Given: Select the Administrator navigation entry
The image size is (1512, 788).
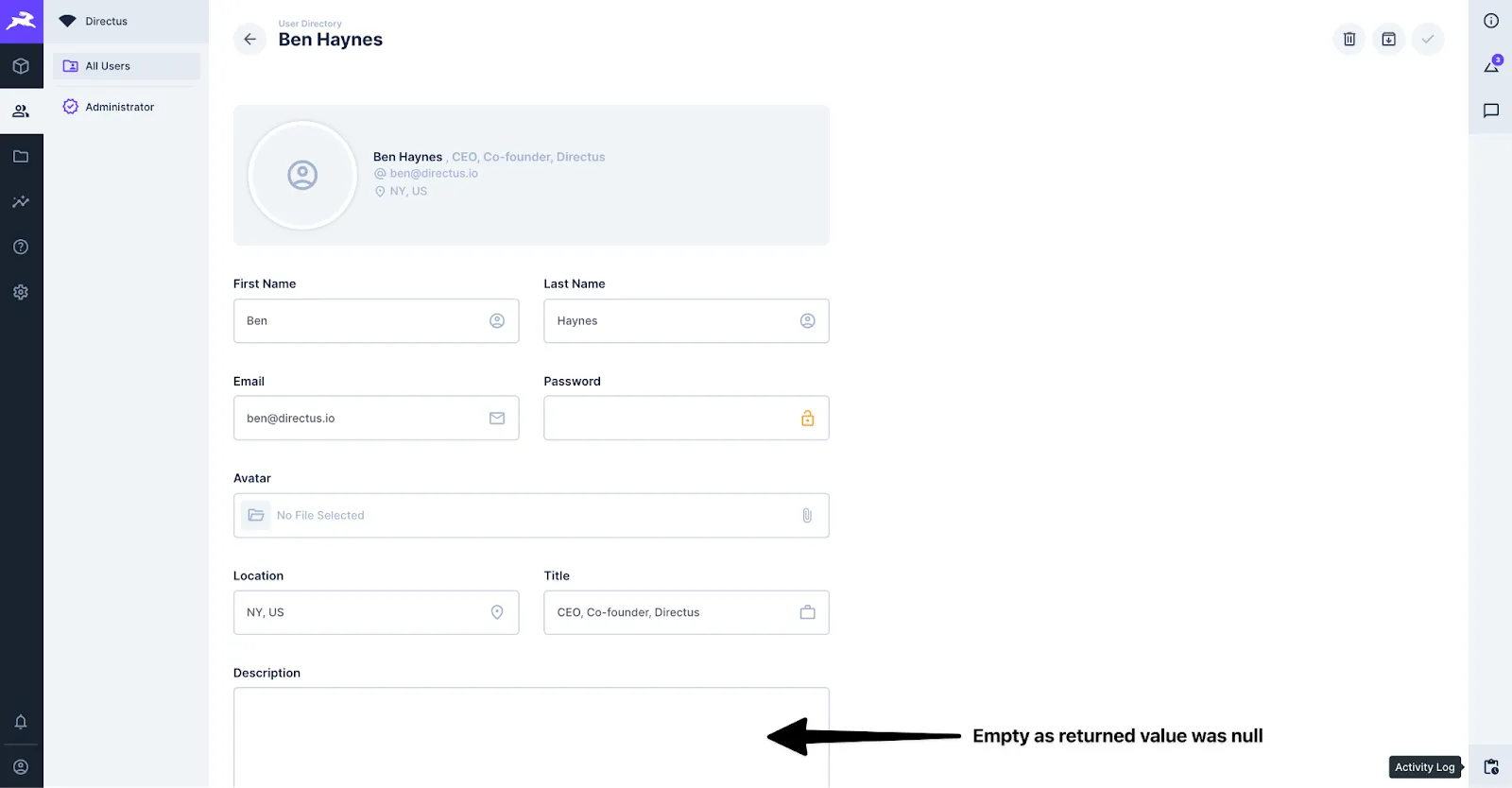Looking at the screenshot, I should (120, 106).
